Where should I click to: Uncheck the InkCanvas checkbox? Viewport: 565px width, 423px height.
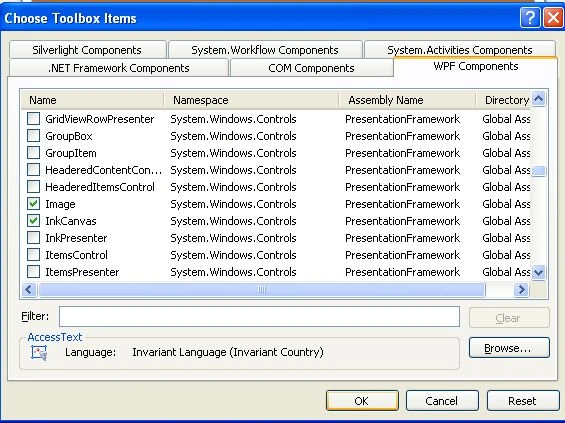[34, 221]
